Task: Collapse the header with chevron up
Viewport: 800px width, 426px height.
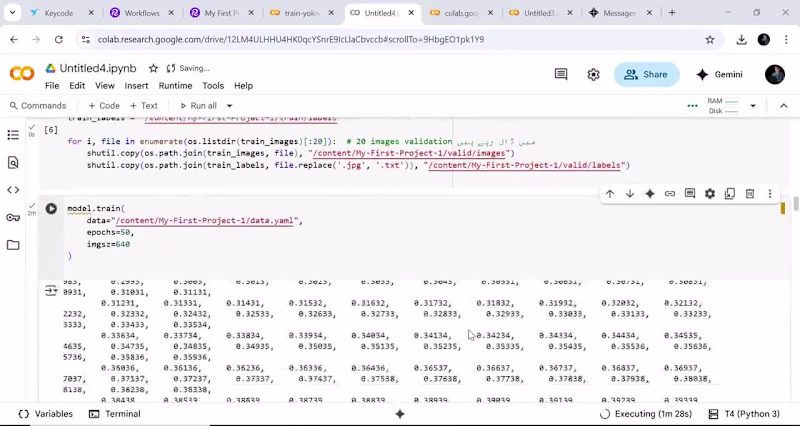Action: (784, 106)
